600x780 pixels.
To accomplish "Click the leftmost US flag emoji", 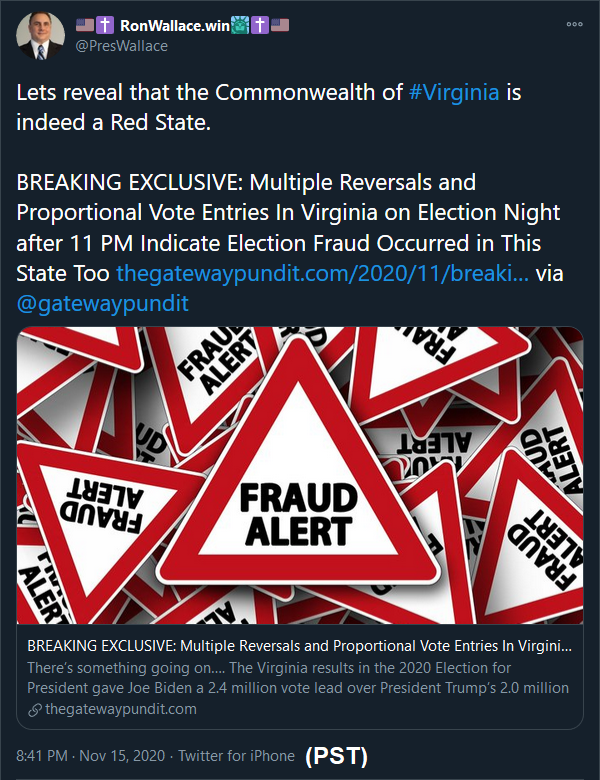I will [85, 25].
